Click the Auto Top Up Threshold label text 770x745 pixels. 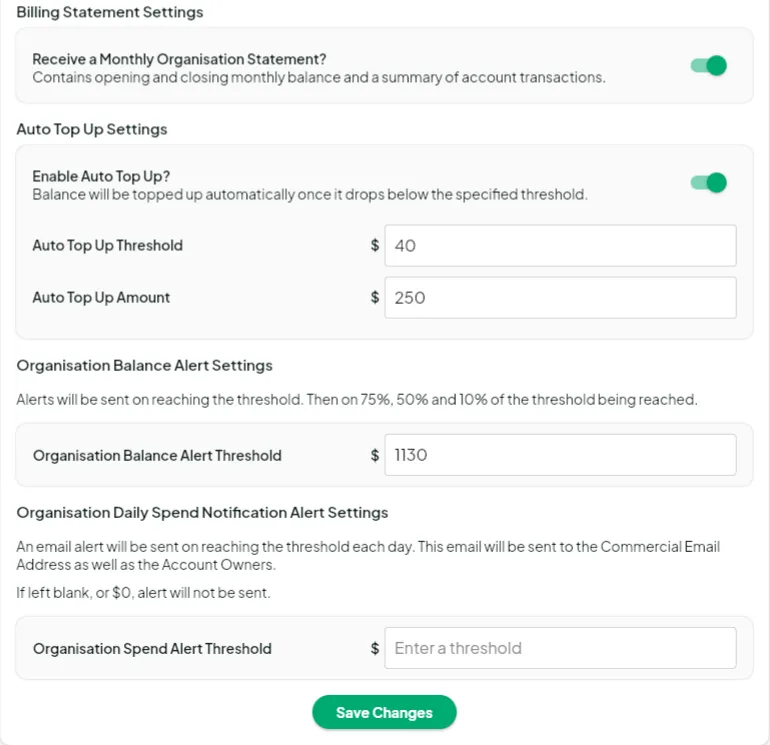107,246
